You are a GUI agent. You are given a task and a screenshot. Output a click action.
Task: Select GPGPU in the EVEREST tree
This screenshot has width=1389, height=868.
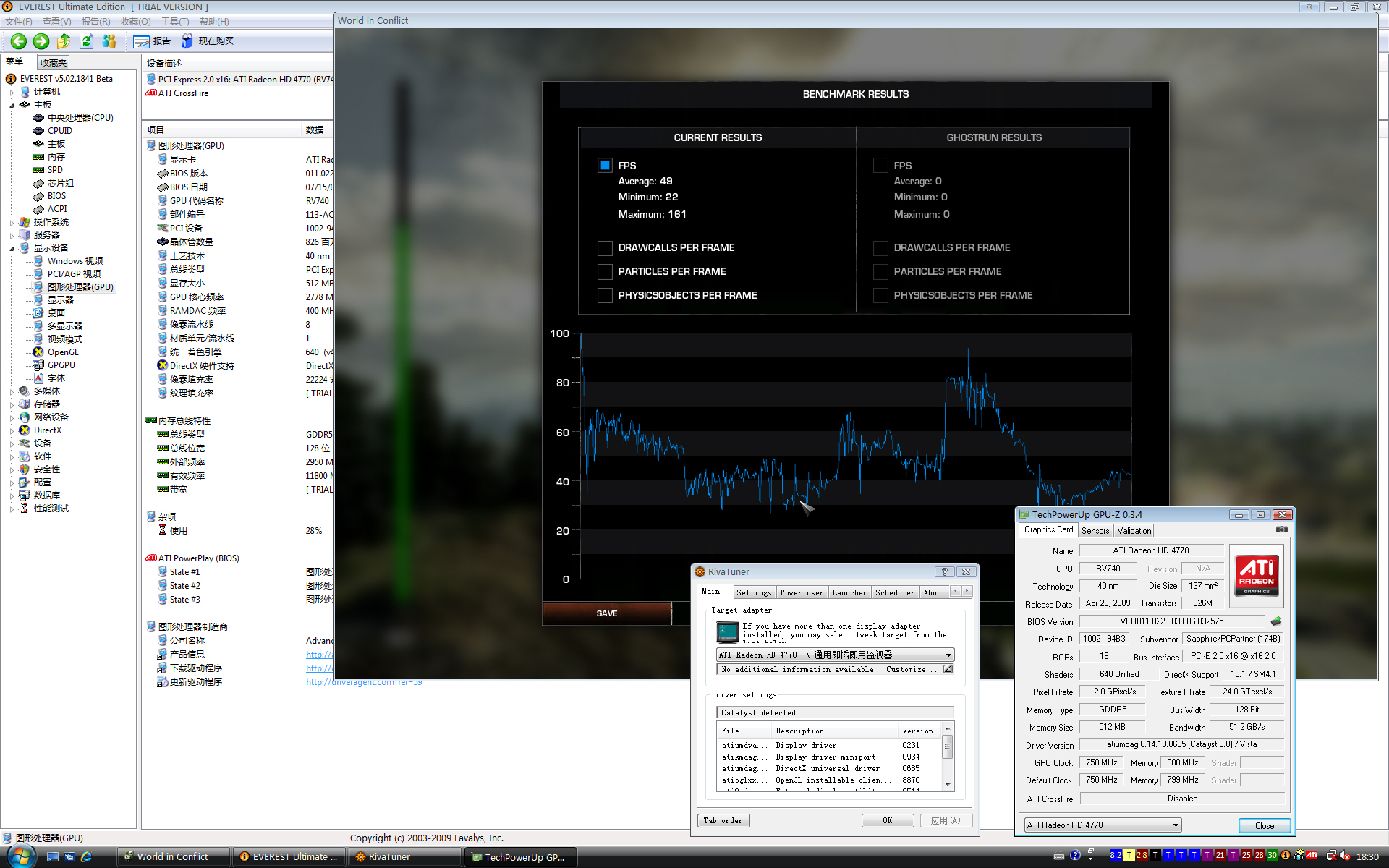click(x=61, y=365)
